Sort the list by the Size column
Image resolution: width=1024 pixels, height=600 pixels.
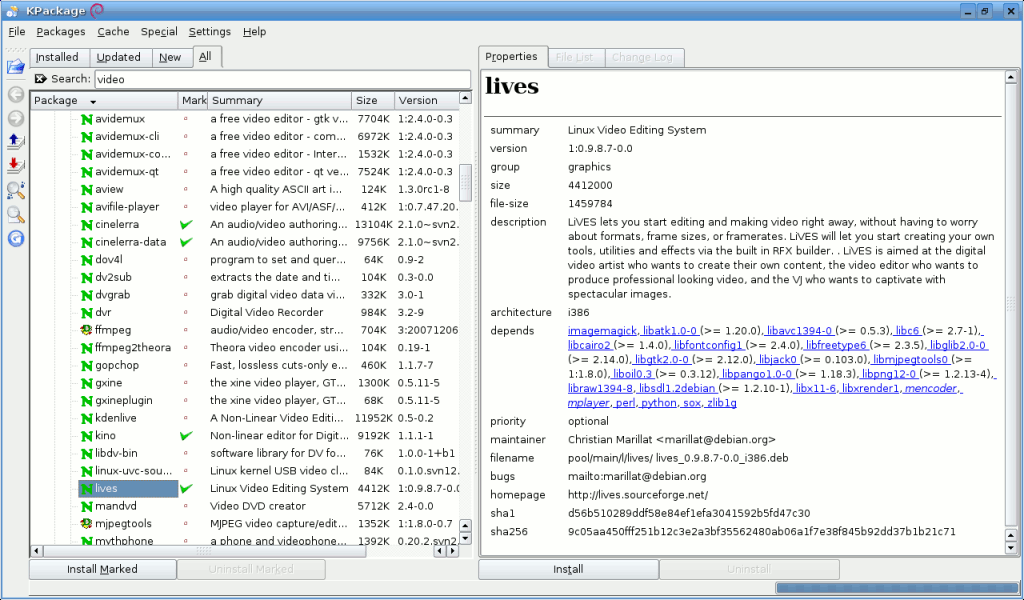(373, 101)
